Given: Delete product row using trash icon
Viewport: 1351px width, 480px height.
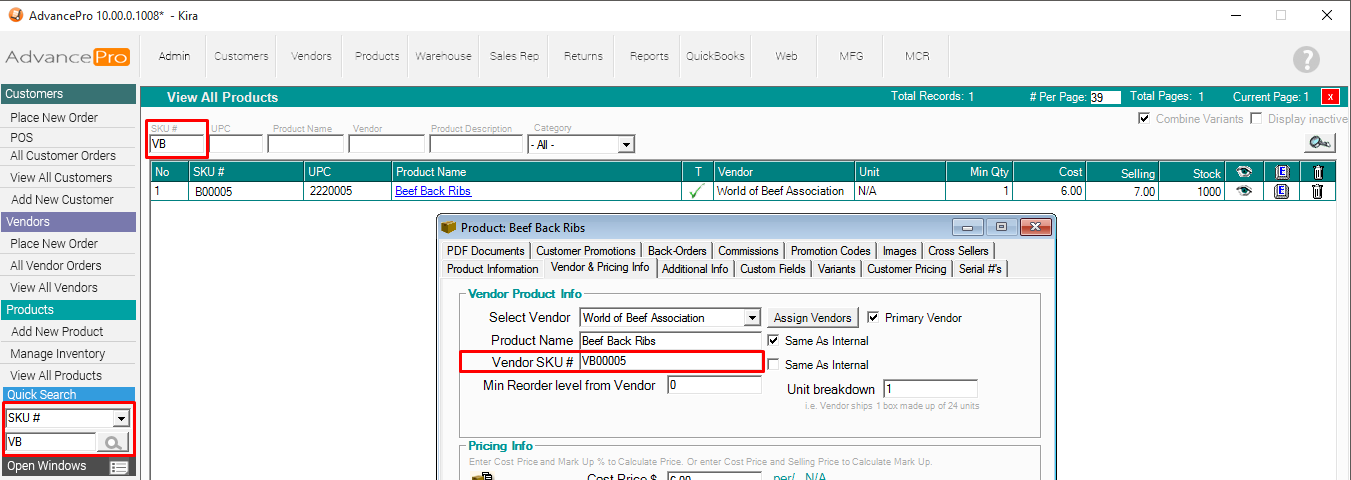Looking at the screenshot, I should 1317,191.
